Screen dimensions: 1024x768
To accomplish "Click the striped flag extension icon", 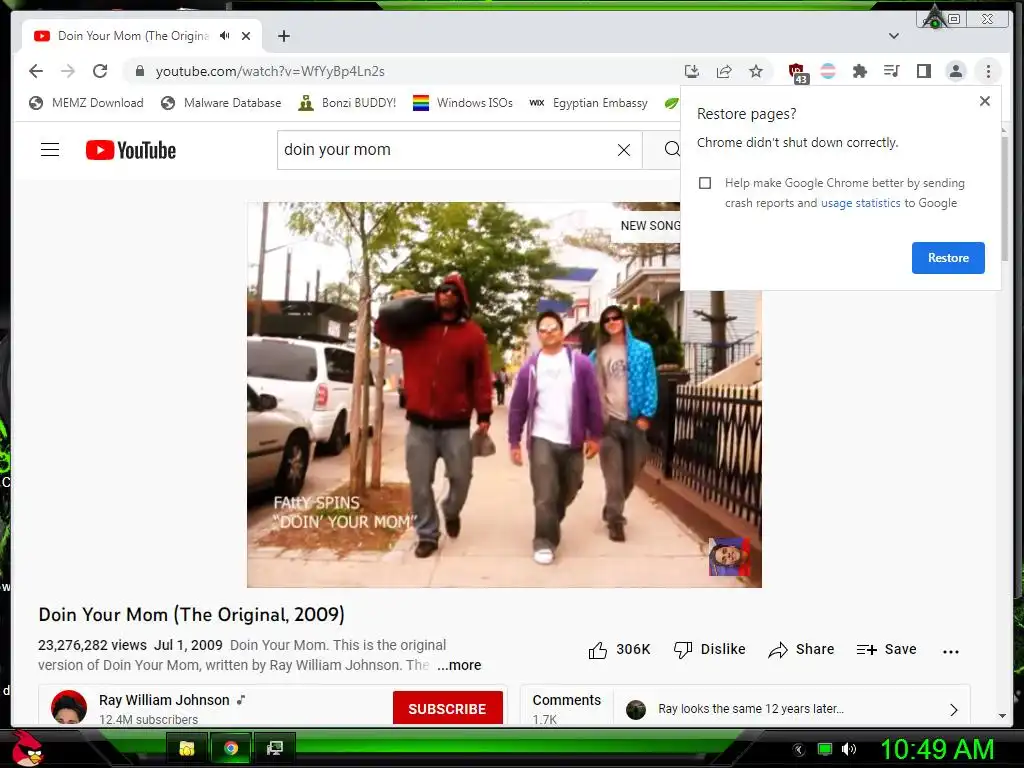I will (828, 71).
